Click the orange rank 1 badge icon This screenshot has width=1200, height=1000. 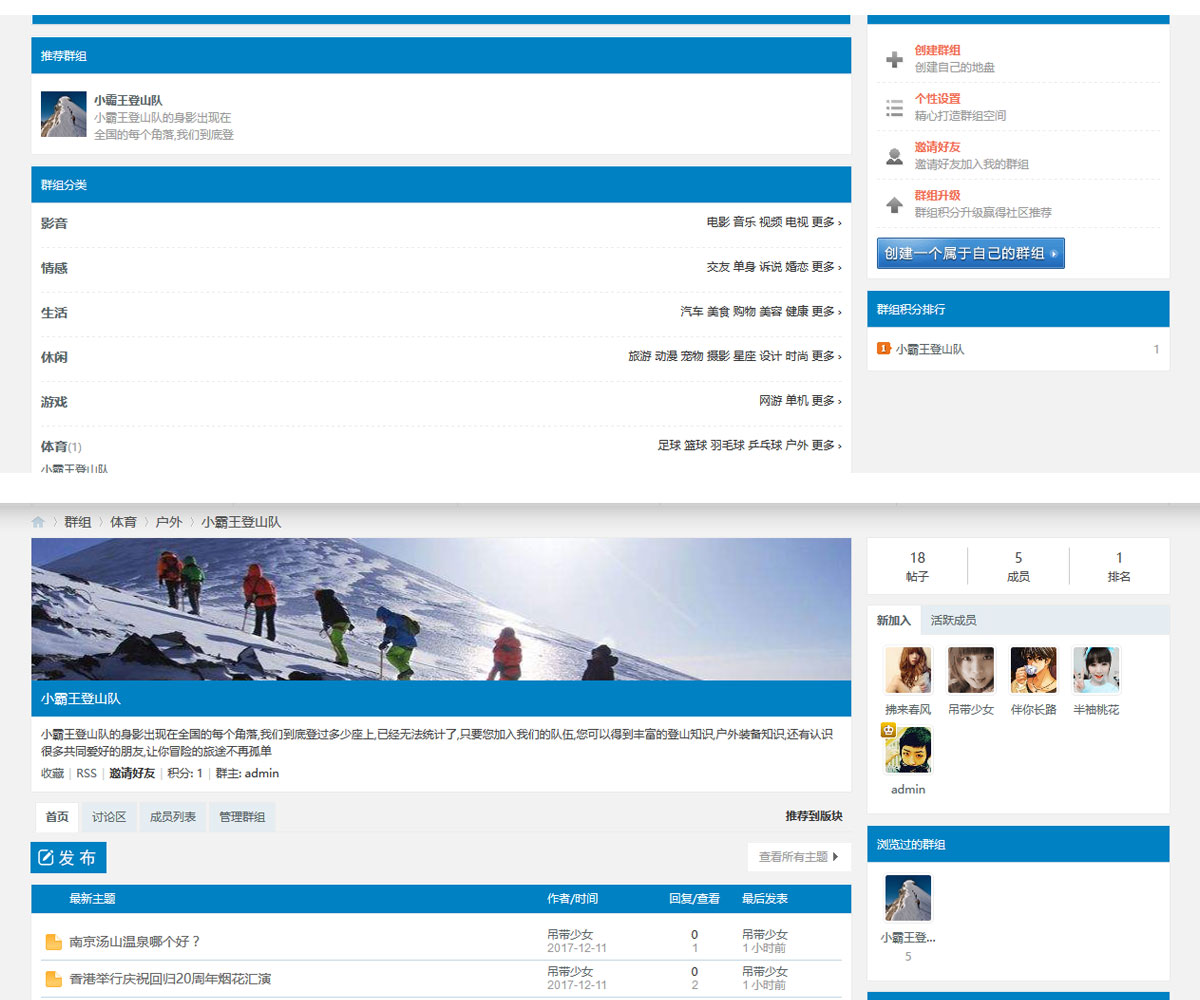tap(883, 349)
